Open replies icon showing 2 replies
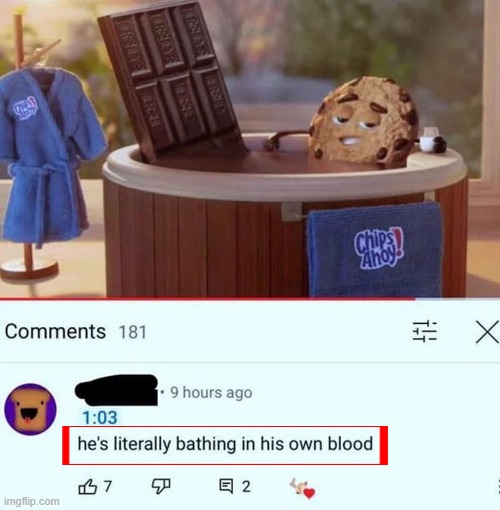500x510 pixels. click(226, 486)
